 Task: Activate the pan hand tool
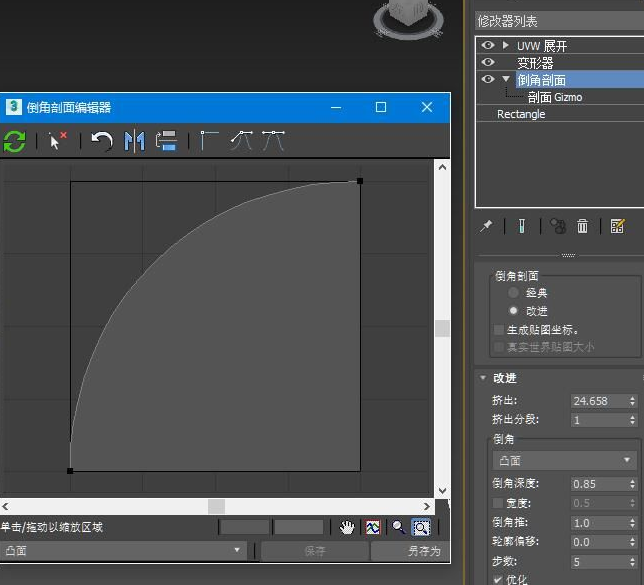[347, 527]
